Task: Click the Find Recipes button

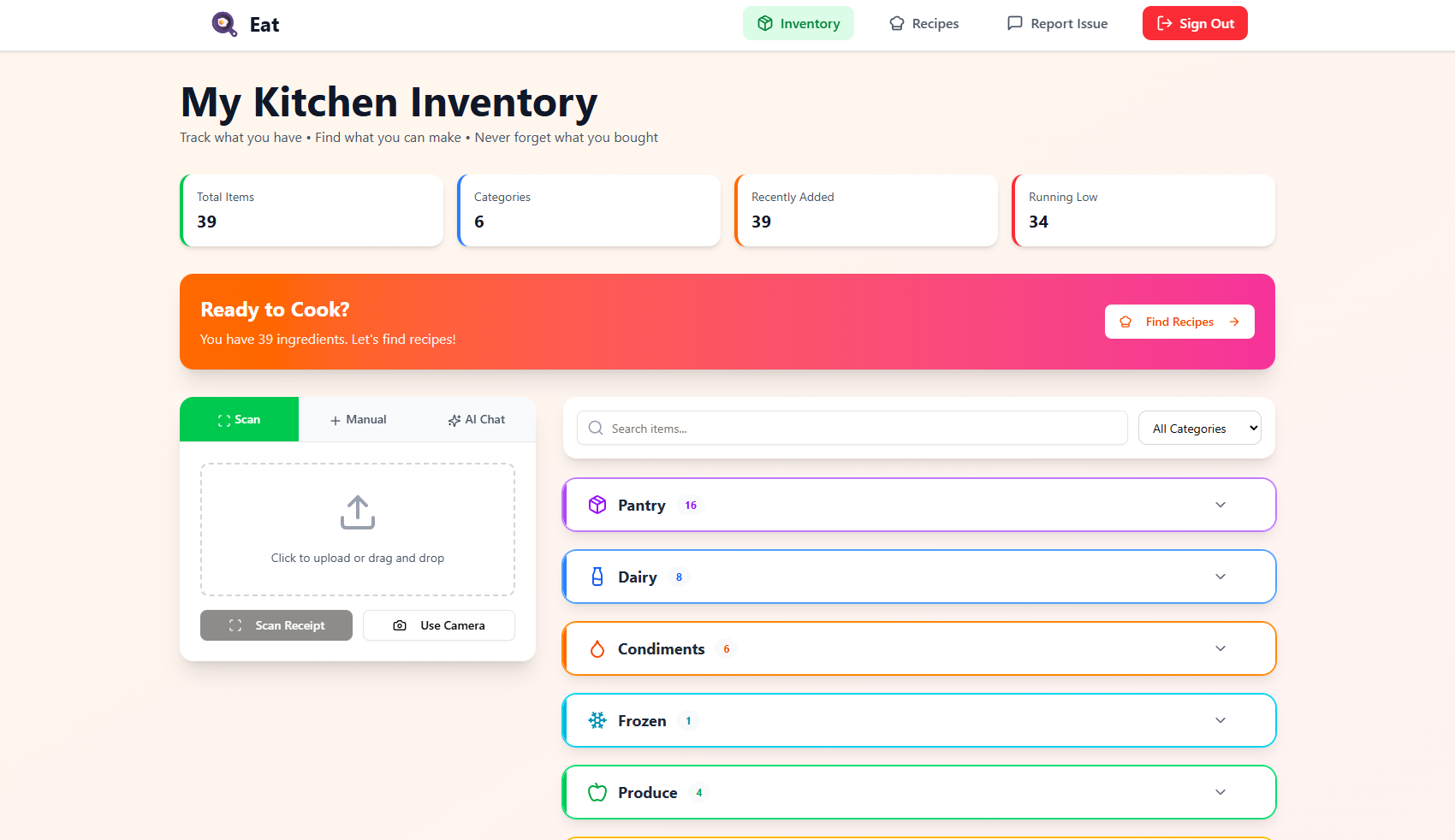Action: click(x=1179, y=322)
